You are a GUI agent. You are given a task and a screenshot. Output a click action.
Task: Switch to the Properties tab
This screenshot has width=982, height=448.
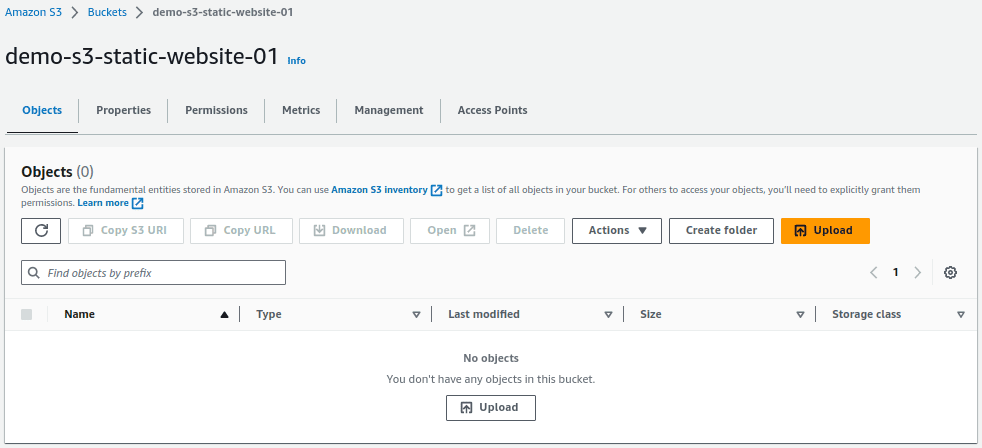click(123, 110)
